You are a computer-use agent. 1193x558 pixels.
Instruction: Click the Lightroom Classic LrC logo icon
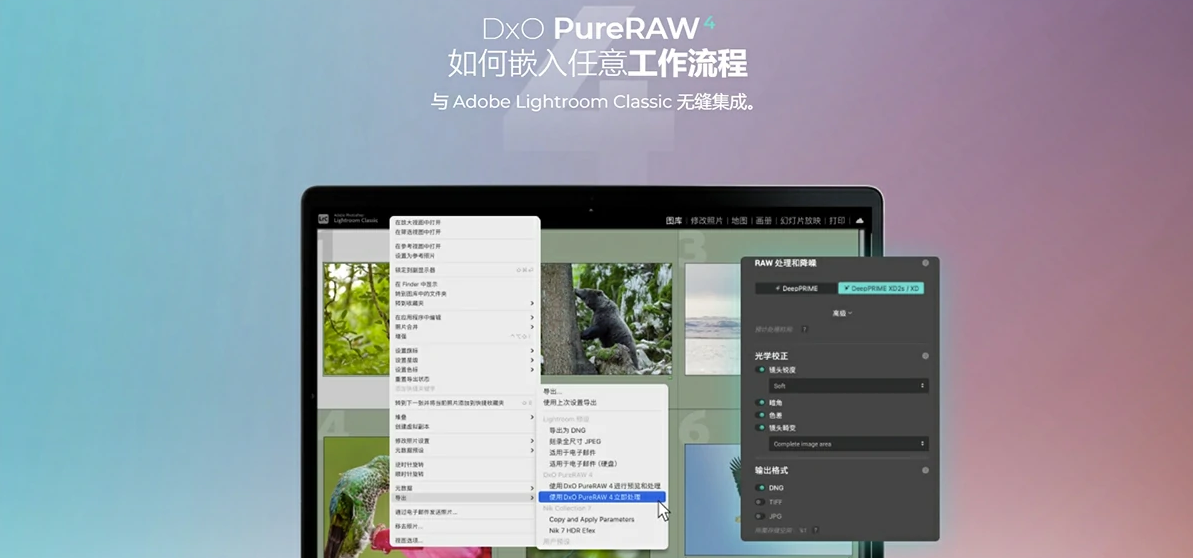323,218
